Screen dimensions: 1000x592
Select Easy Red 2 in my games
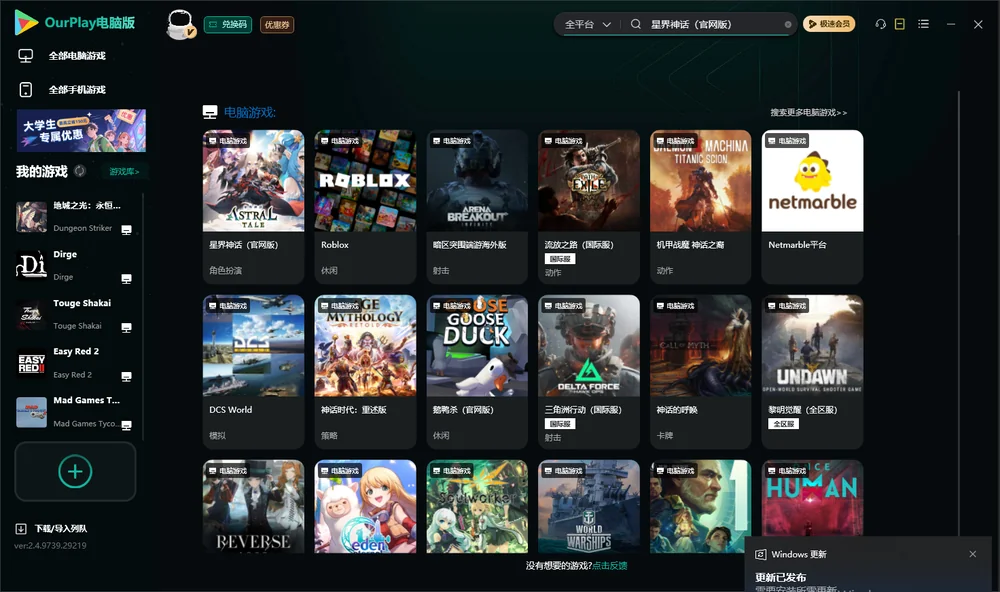(75, 363)
